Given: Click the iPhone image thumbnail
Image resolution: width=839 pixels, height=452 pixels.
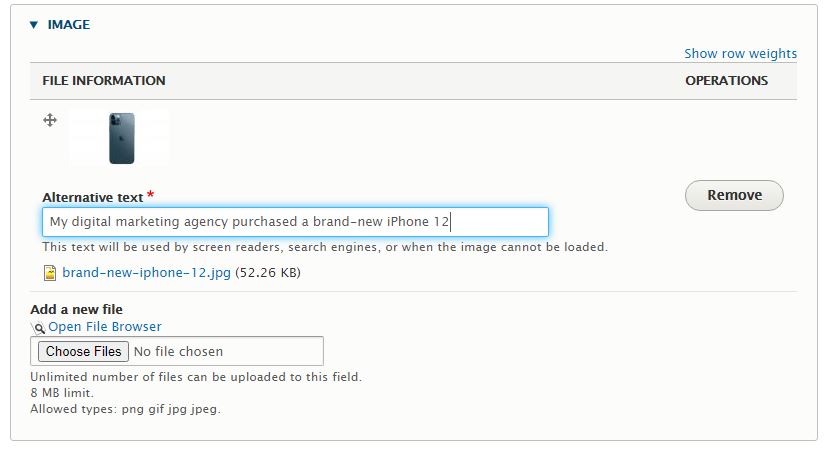Looking at the screenshot, I should (121, 138).
